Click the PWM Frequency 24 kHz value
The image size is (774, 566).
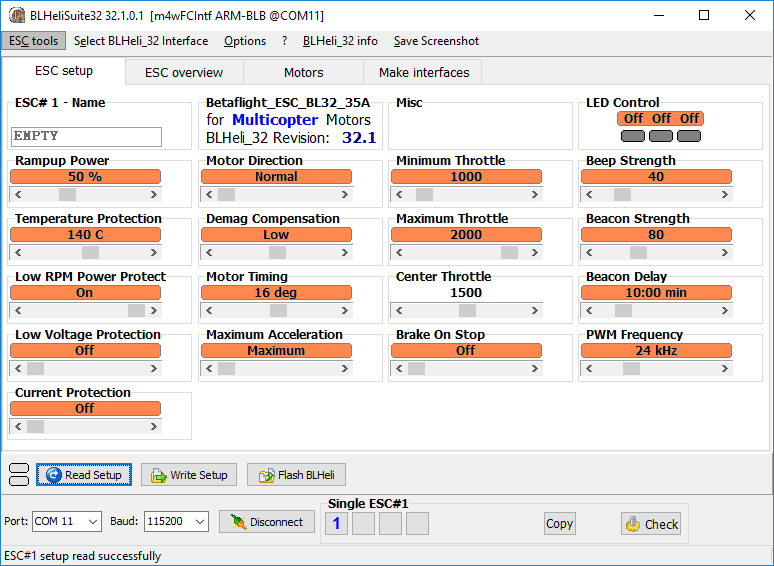tap(657, 350)
